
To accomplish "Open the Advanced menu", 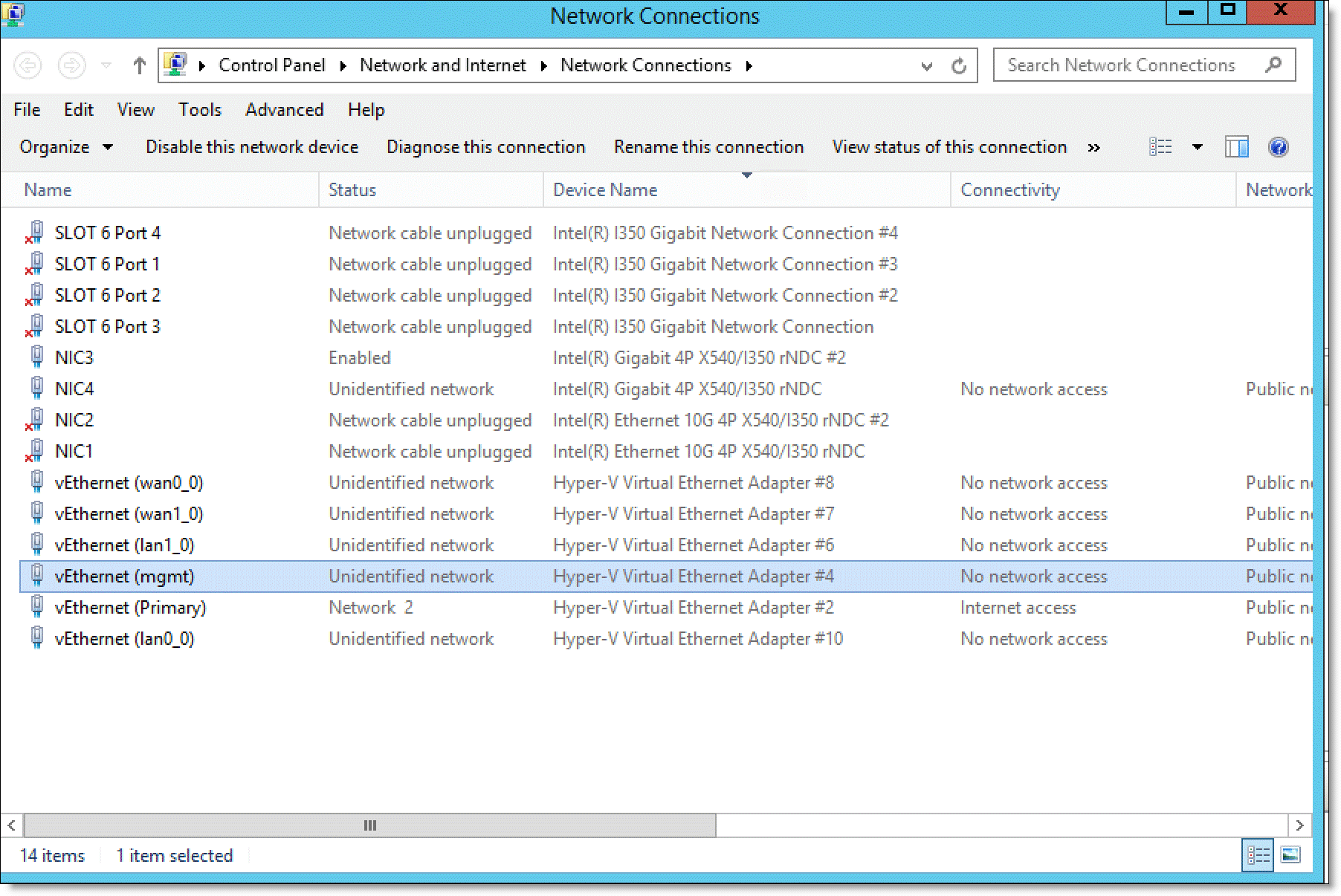I will click(x=284, y=110).
